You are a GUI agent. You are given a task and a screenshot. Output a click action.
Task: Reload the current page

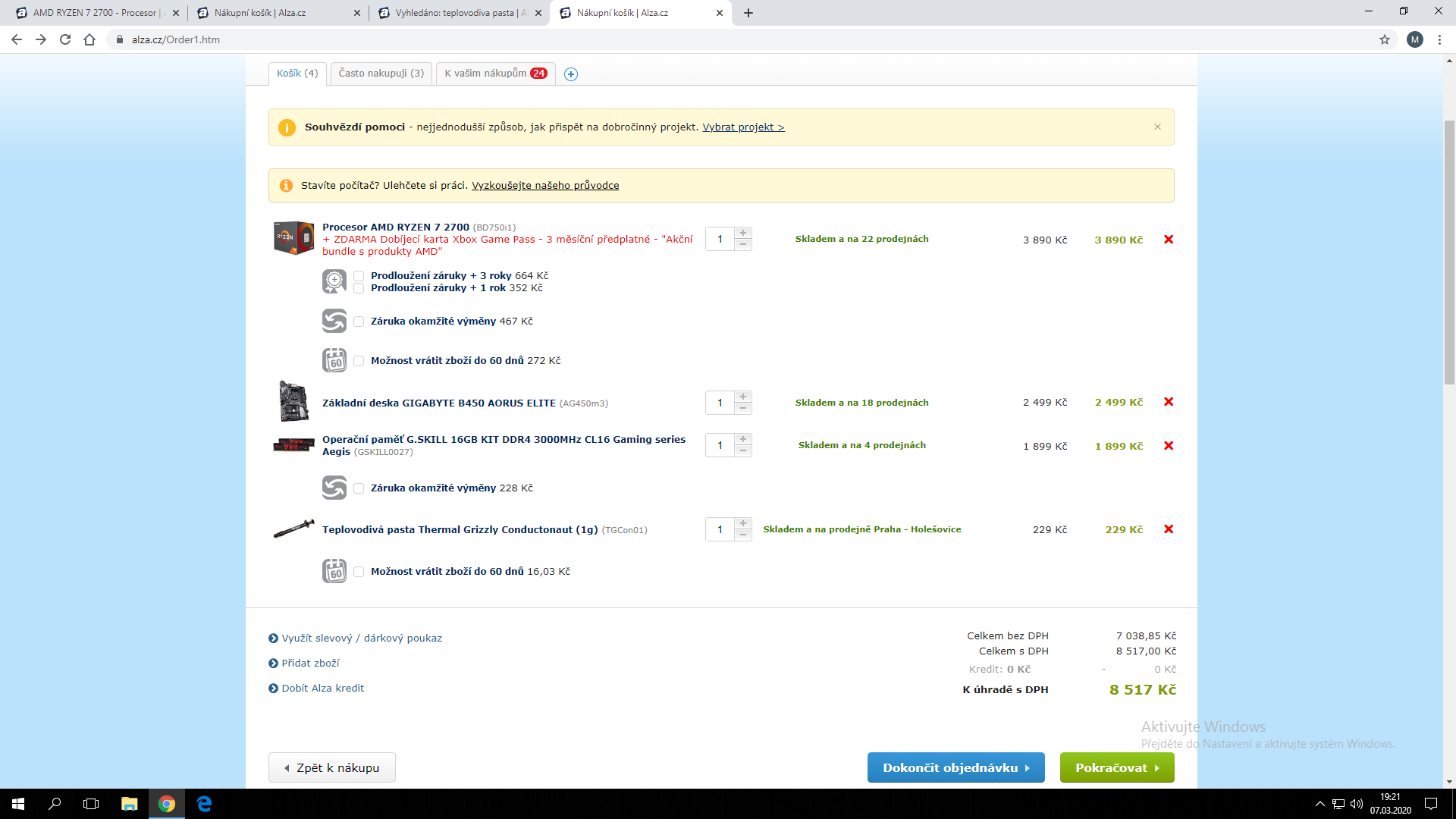click(x=65, y=39)
